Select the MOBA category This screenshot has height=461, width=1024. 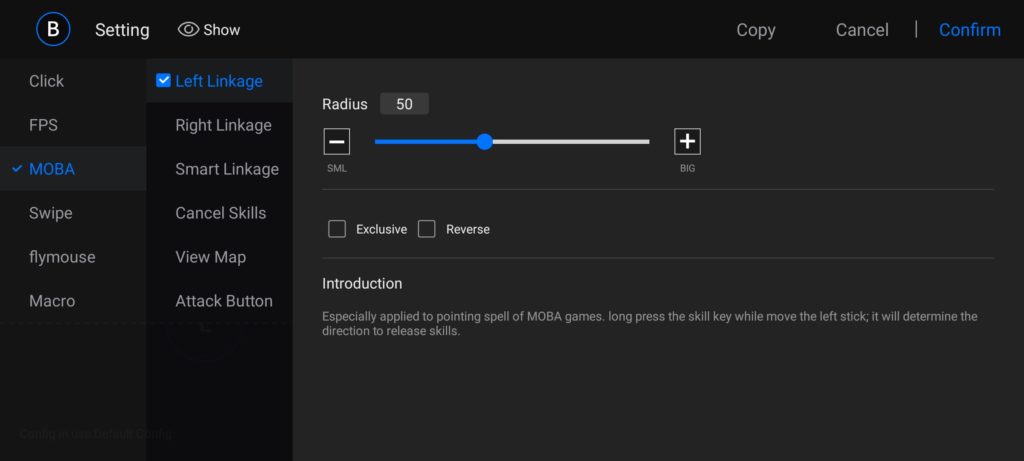(52, 169)
